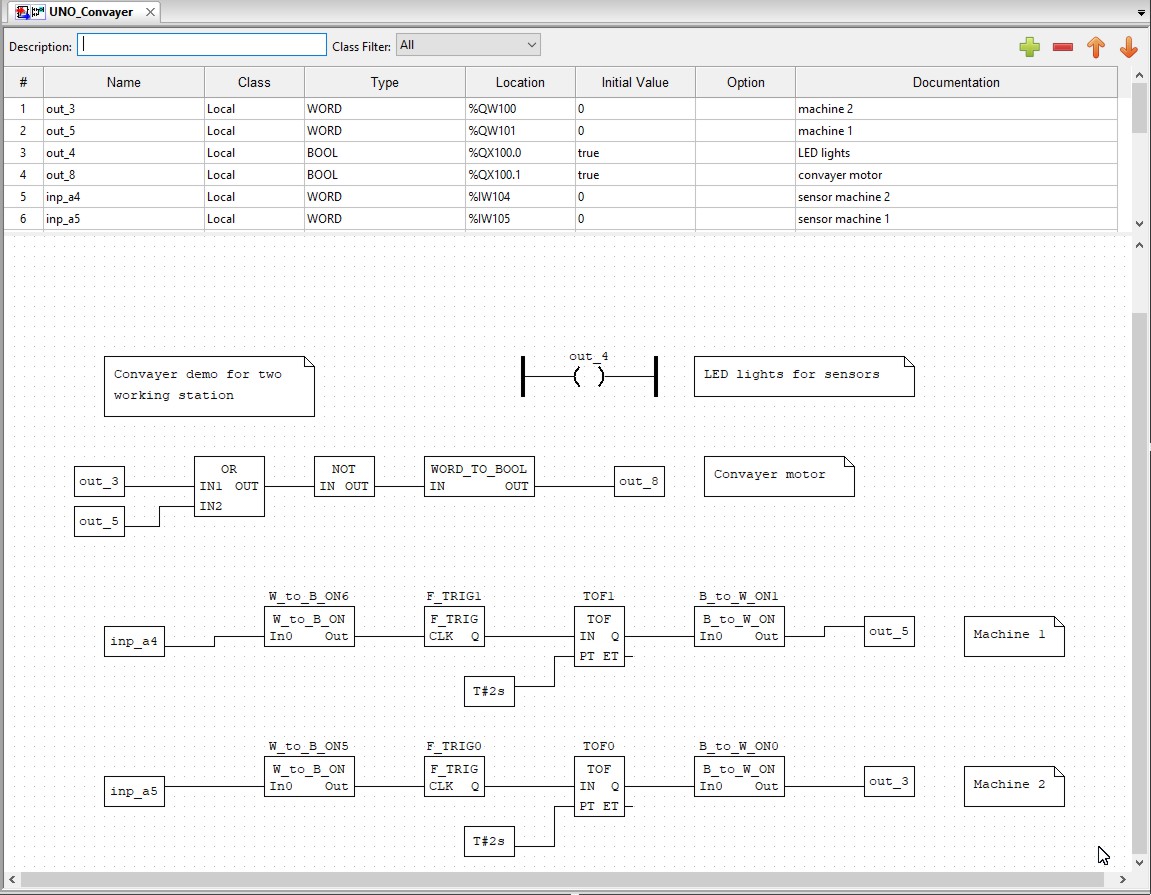Select the 'LED lights for sensors' comment box
The image size is (1151, 895).
point(804,377)
